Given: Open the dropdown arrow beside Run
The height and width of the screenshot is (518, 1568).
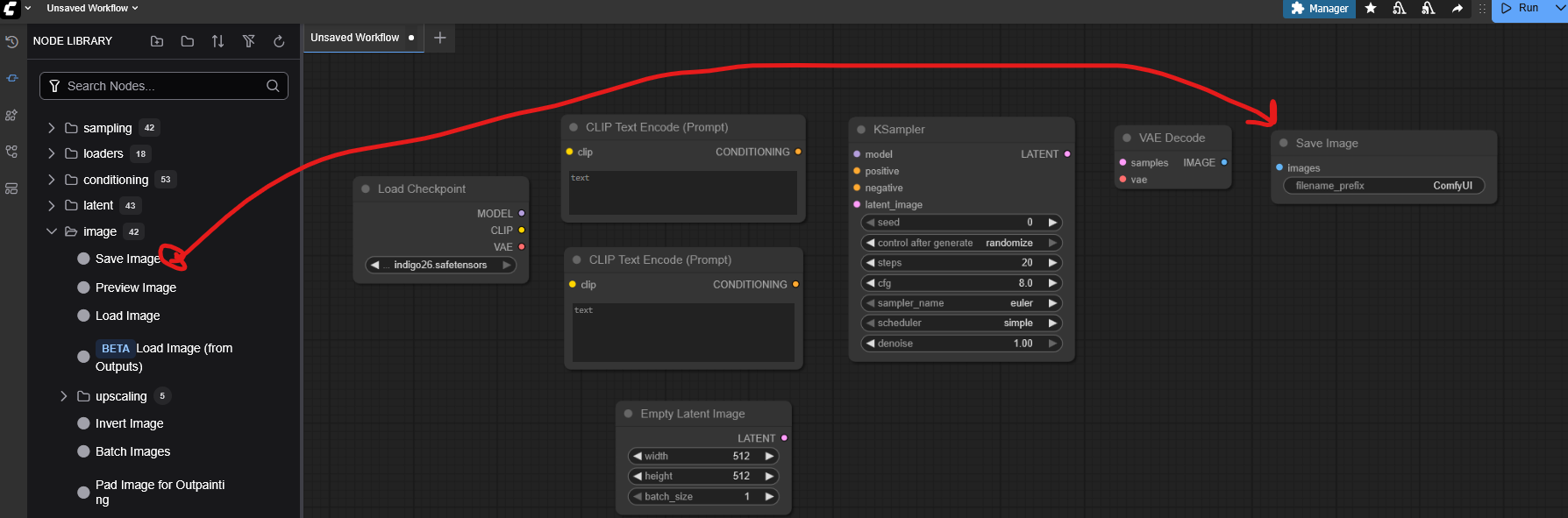Looking at the screenshot, I should coord(1559,9).
